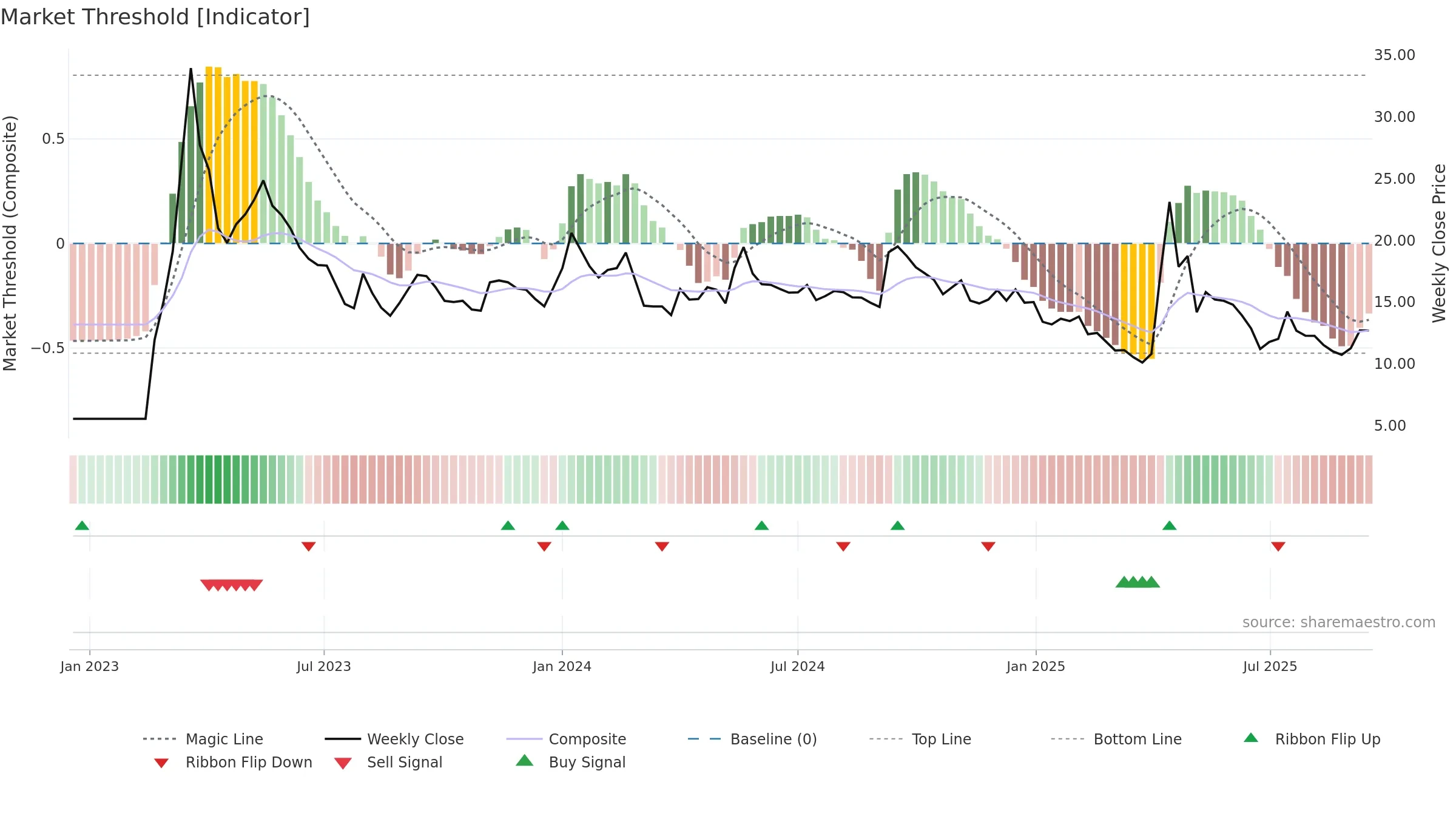The height and width of the screenshot is (819, 1456).
Task: Click the Weekly Close Price axis title
Action: pos(1440,243)
